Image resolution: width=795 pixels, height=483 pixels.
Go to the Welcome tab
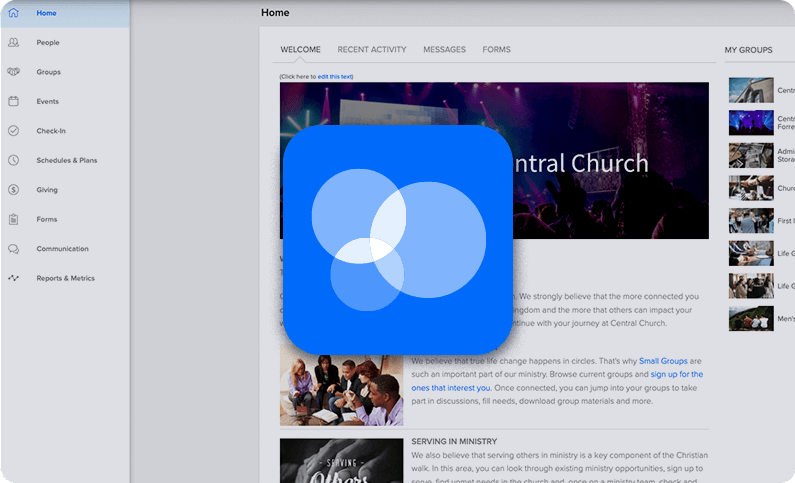pos(300,49)
